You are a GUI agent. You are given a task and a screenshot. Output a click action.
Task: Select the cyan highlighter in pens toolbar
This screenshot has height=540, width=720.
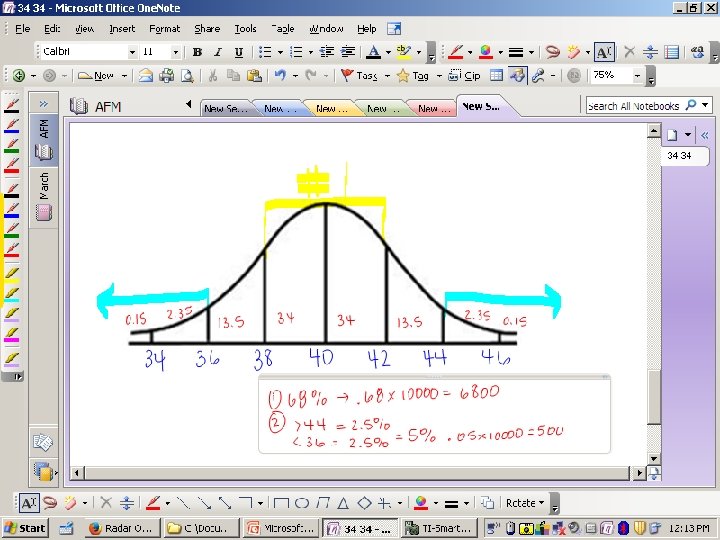pos(12,294)
